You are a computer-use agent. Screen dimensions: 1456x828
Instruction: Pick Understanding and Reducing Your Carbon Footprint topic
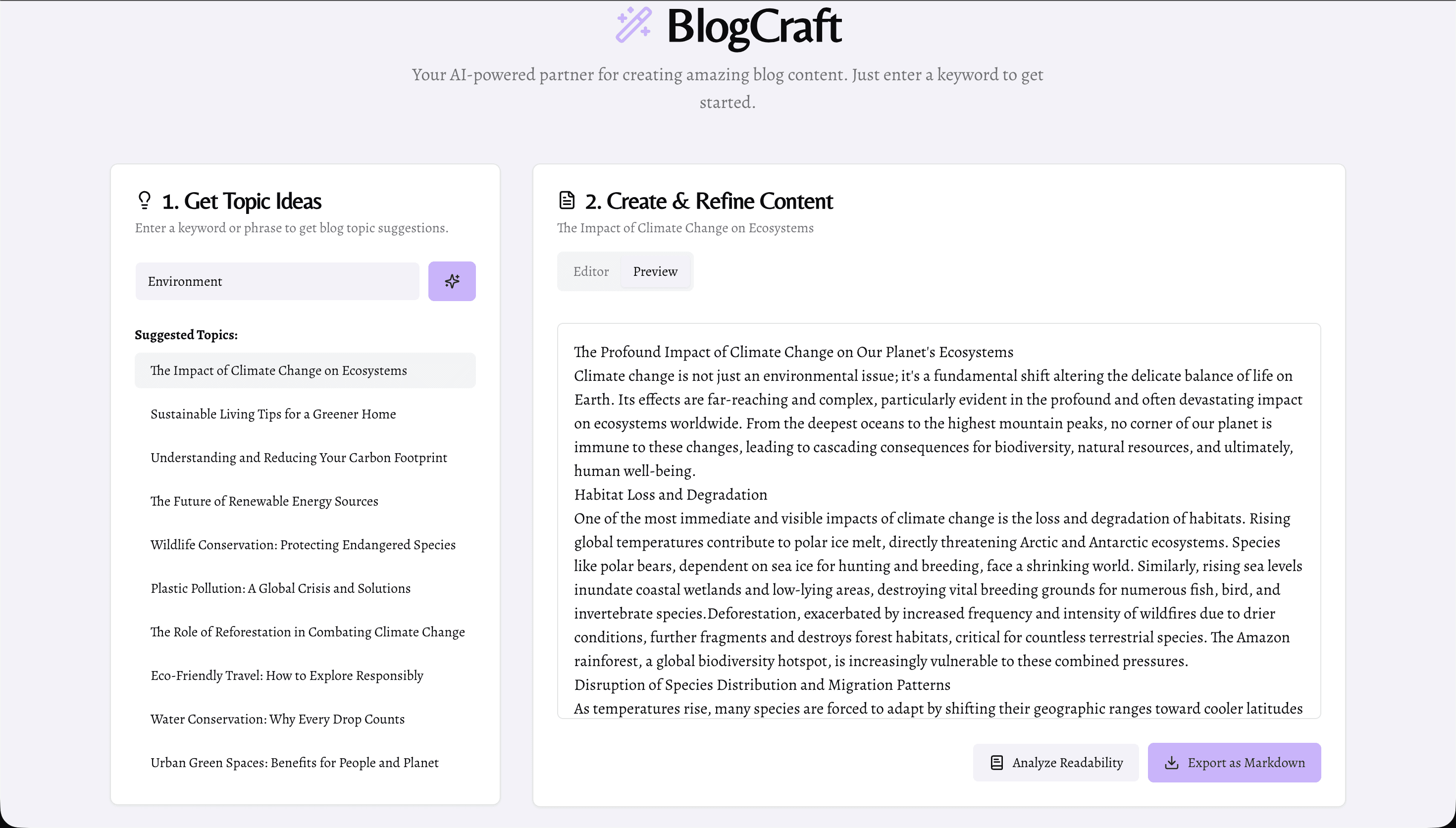(x=299, y=458)
